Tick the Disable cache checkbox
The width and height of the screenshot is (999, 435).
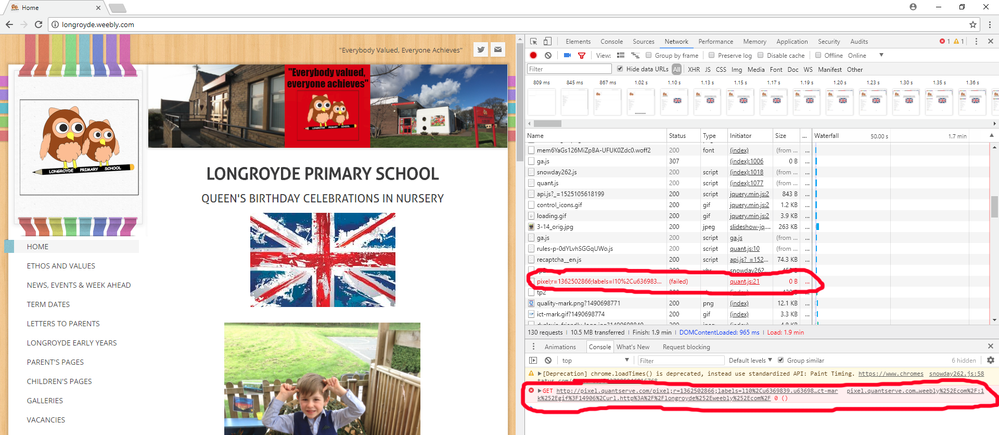pos(761,55)
